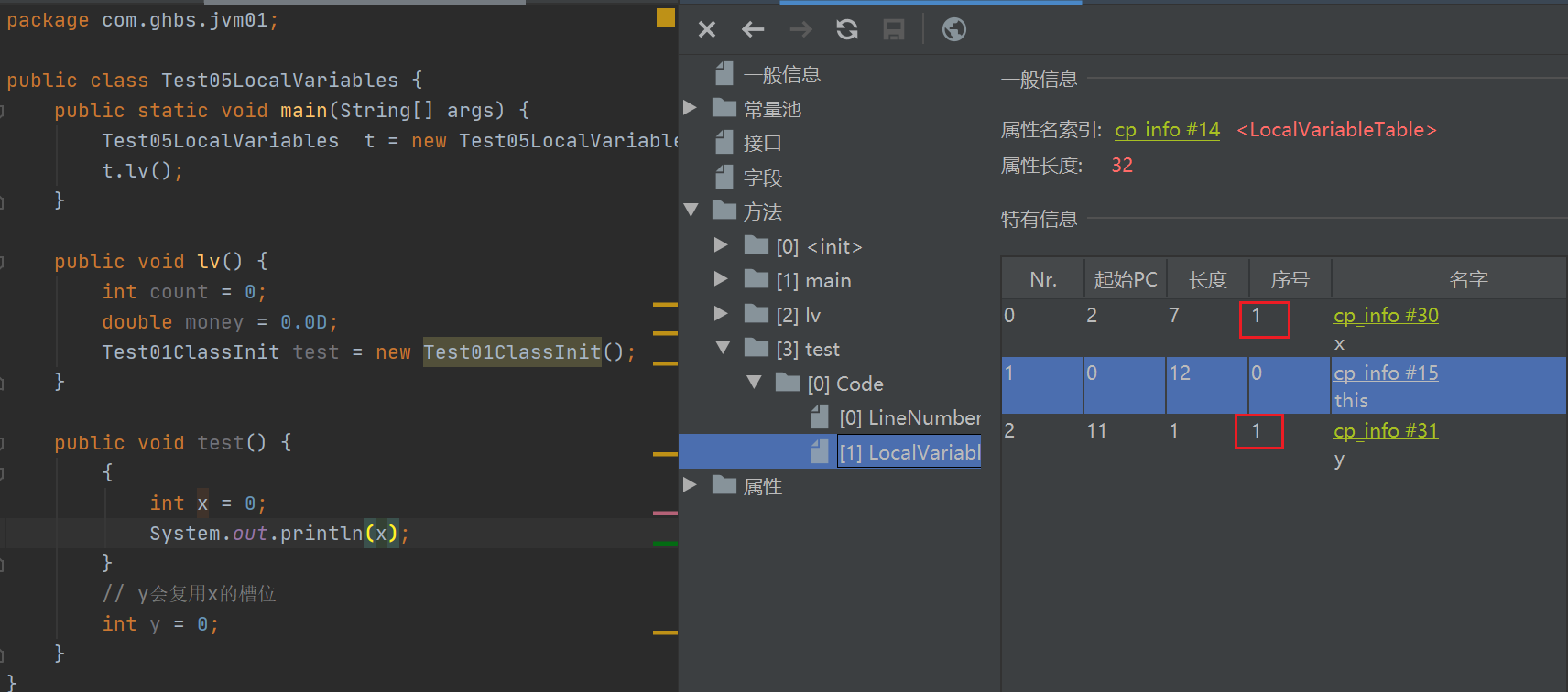Click the 接口 file icon

pos(724,142)
